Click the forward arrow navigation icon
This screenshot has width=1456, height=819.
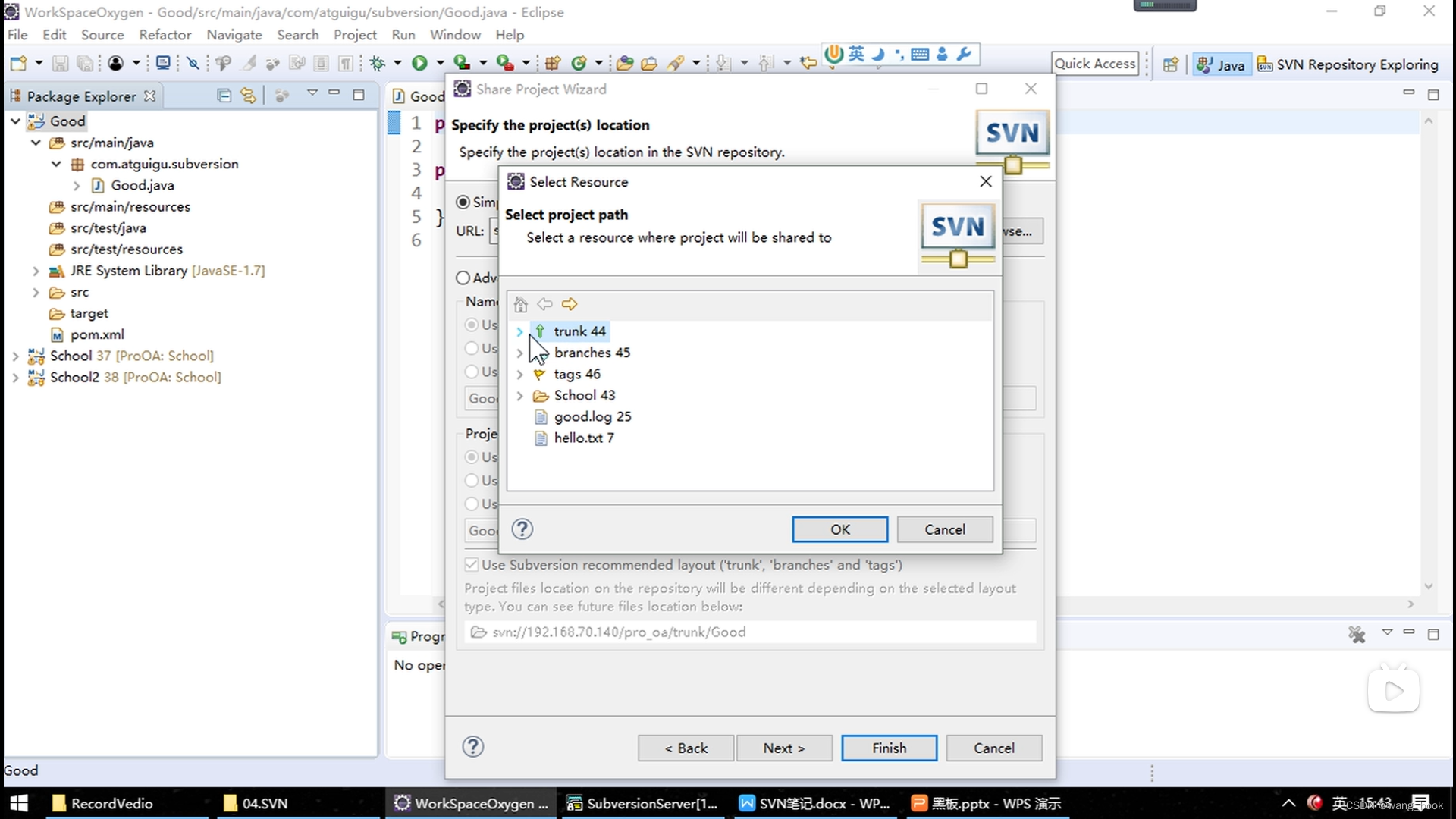click(x=568, y=303)
